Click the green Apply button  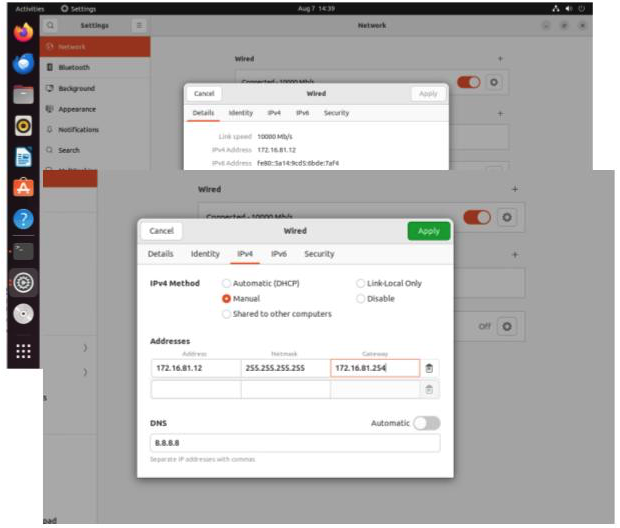coord(429,231)
